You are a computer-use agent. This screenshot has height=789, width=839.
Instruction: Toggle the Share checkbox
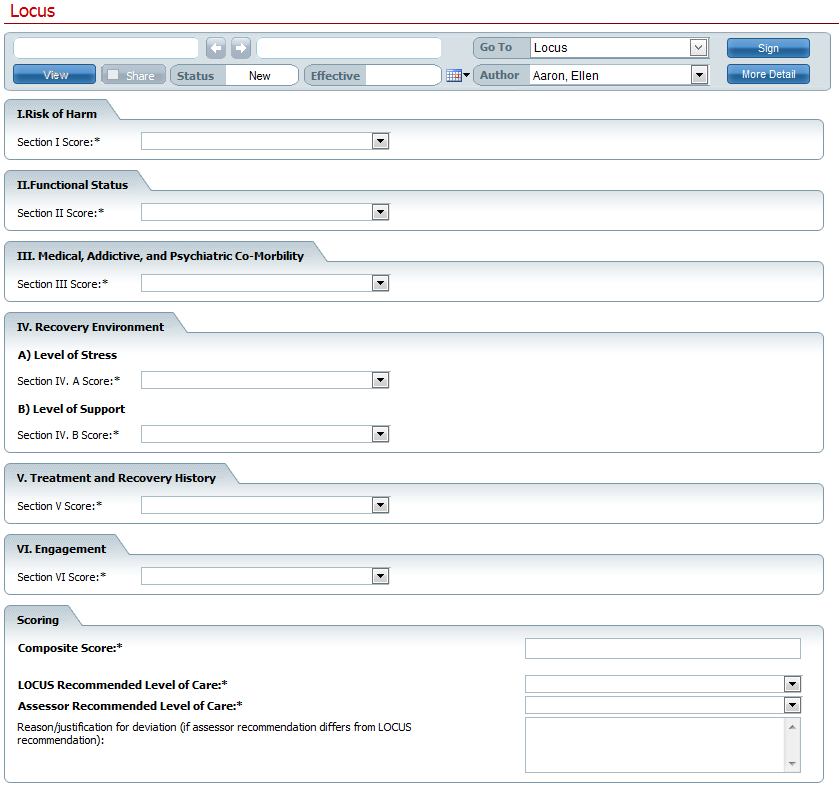(x=113, y=75)
